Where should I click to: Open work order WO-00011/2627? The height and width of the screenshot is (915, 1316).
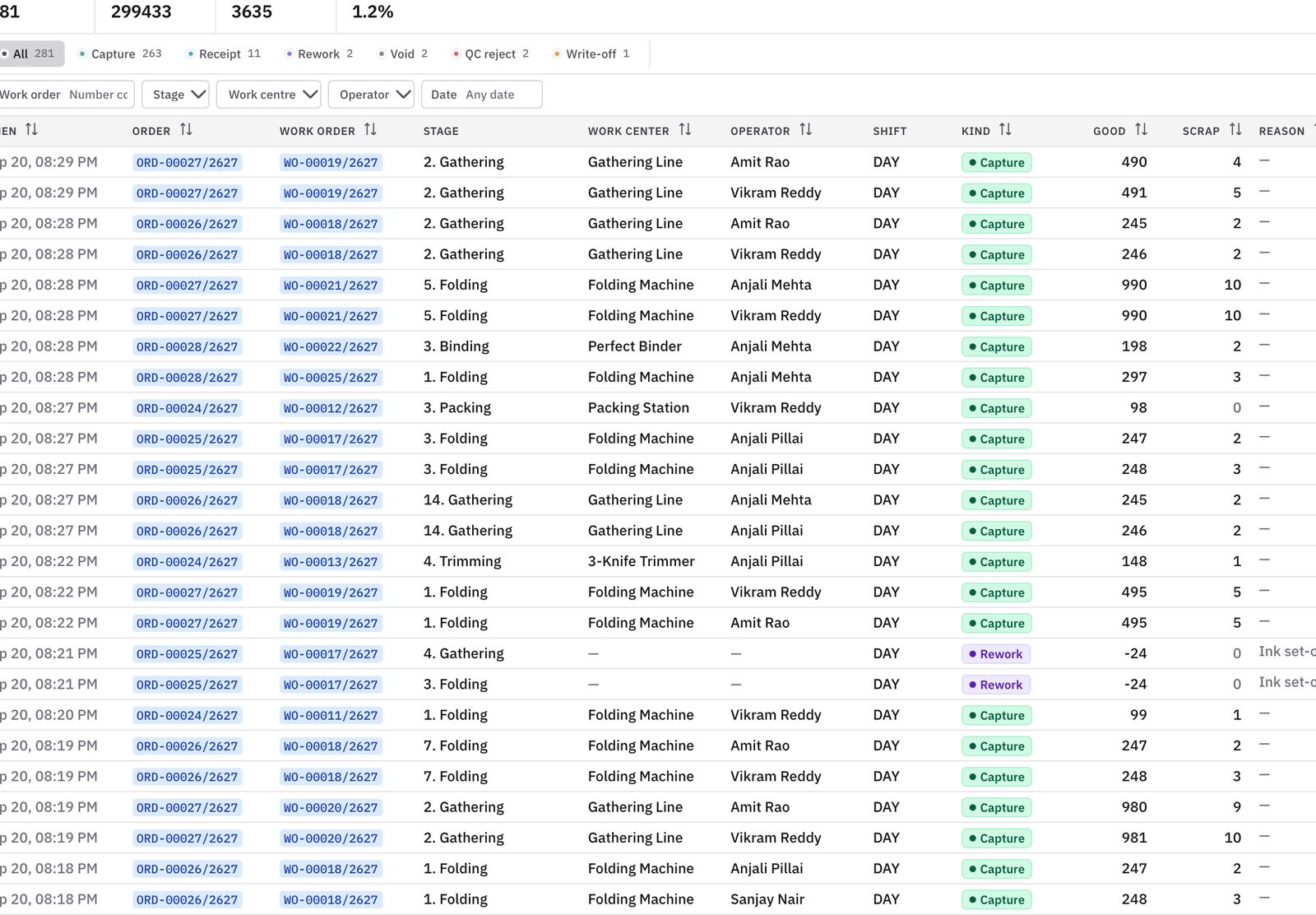[331, 716]
